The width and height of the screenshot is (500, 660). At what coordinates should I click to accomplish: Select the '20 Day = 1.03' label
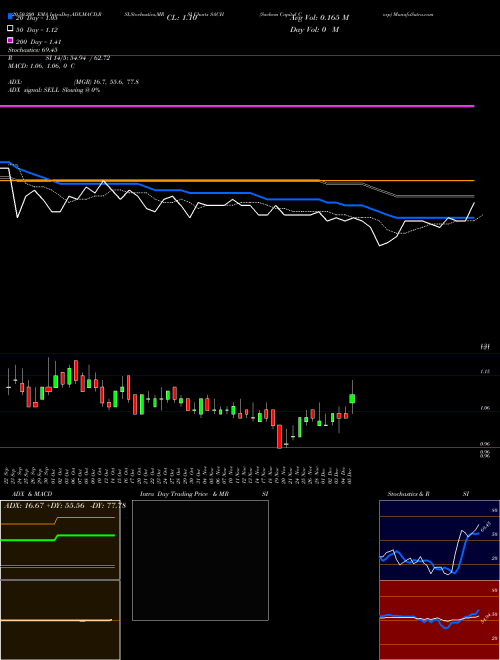click(x=37, y=18)
